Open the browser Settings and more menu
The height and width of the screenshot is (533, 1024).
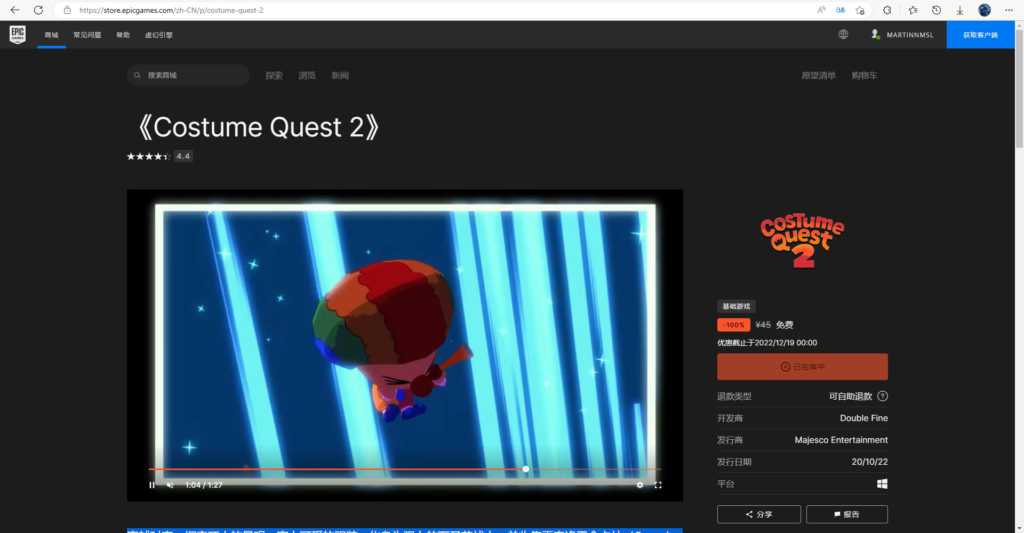point(1009,10)
